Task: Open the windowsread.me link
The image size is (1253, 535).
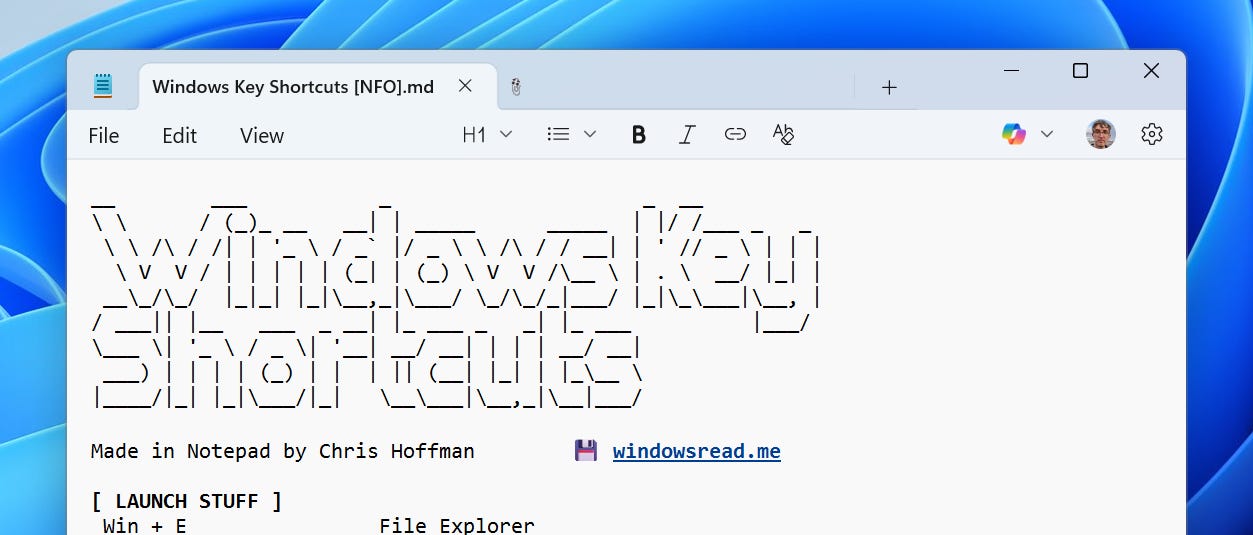Action: (x=697, y=451)
